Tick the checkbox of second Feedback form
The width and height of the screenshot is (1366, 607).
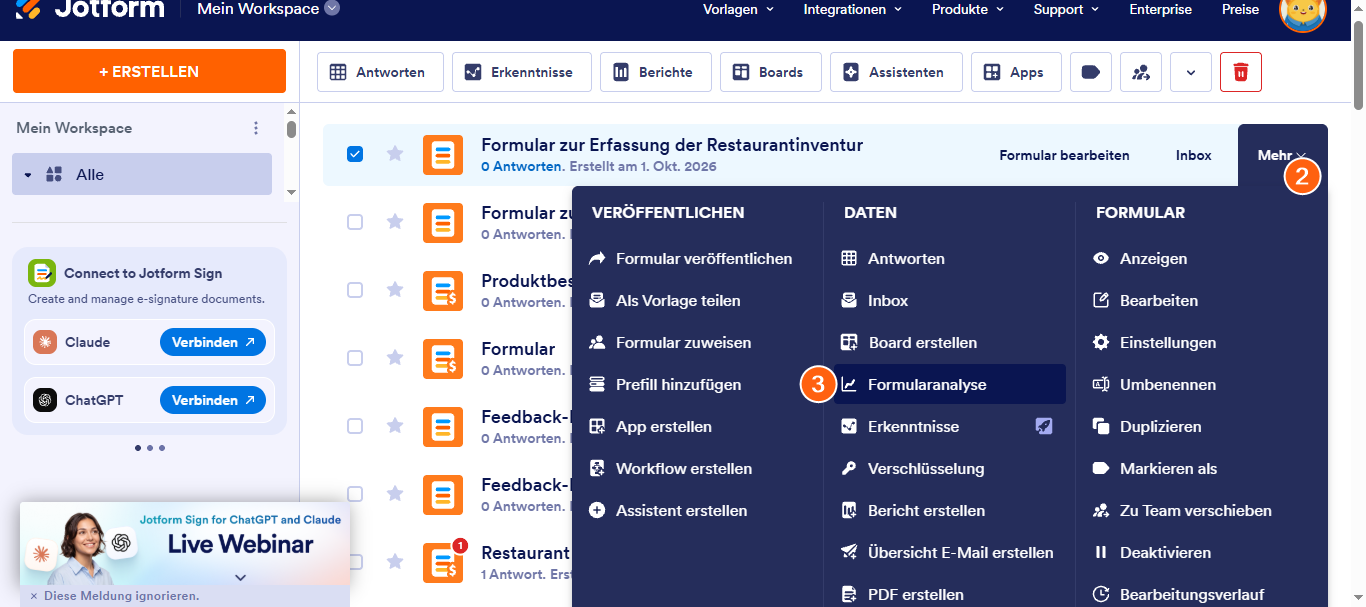pos(355,494)
